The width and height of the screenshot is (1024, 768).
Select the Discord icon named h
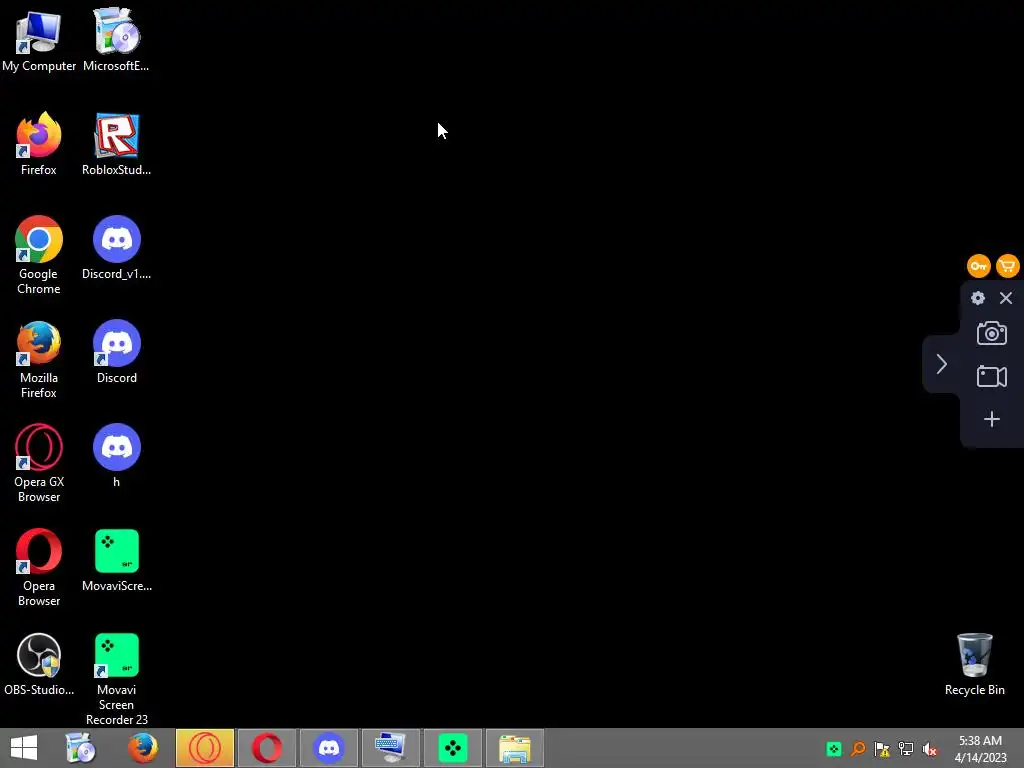pyautogui.click(x=116, y=455)
